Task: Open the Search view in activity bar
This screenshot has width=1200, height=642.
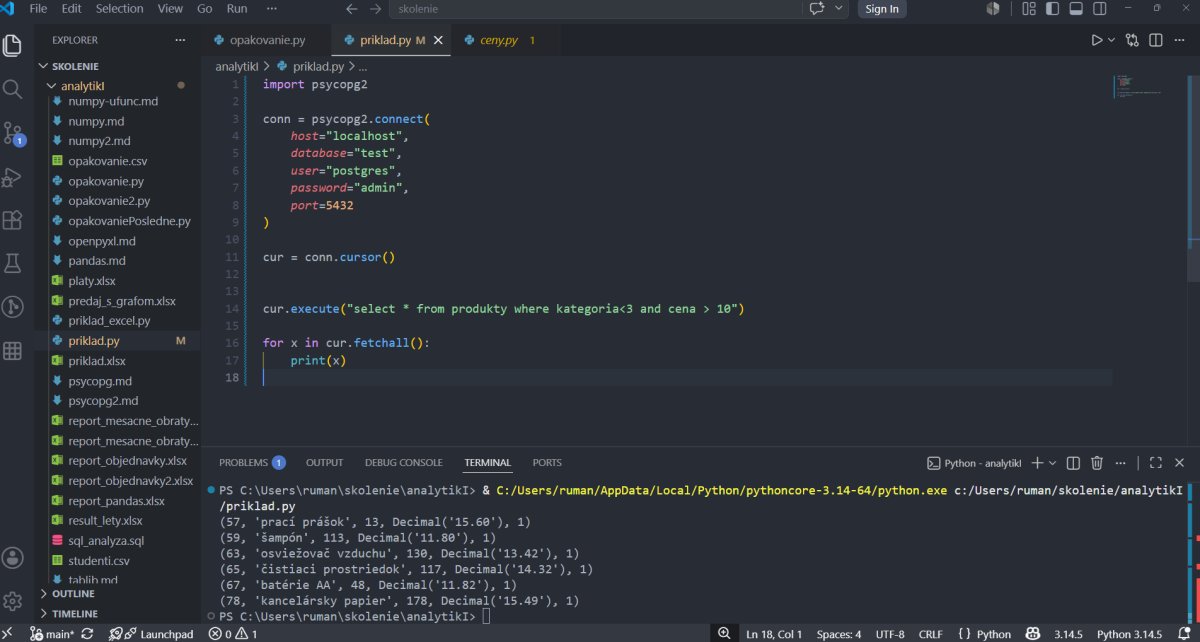Action: (x=13, y=89)
